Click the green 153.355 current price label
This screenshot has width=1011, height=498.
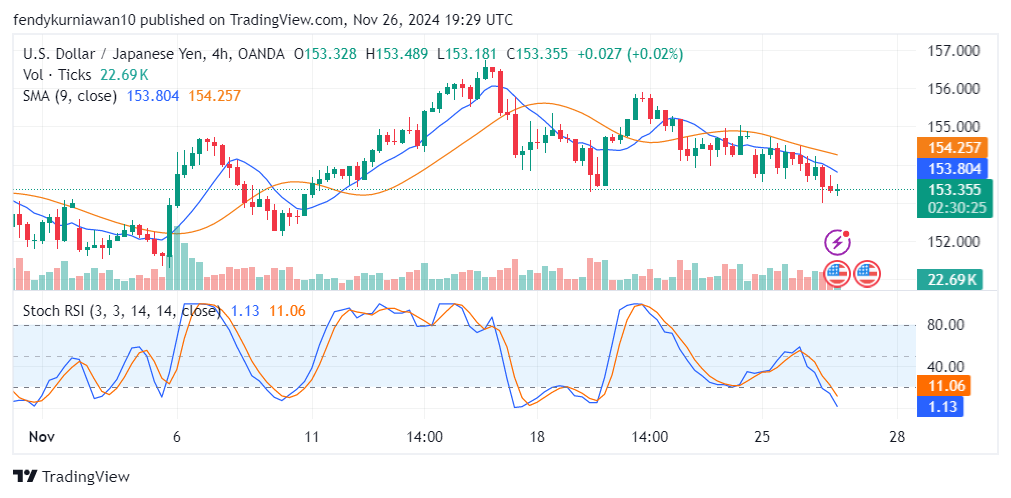955,190
